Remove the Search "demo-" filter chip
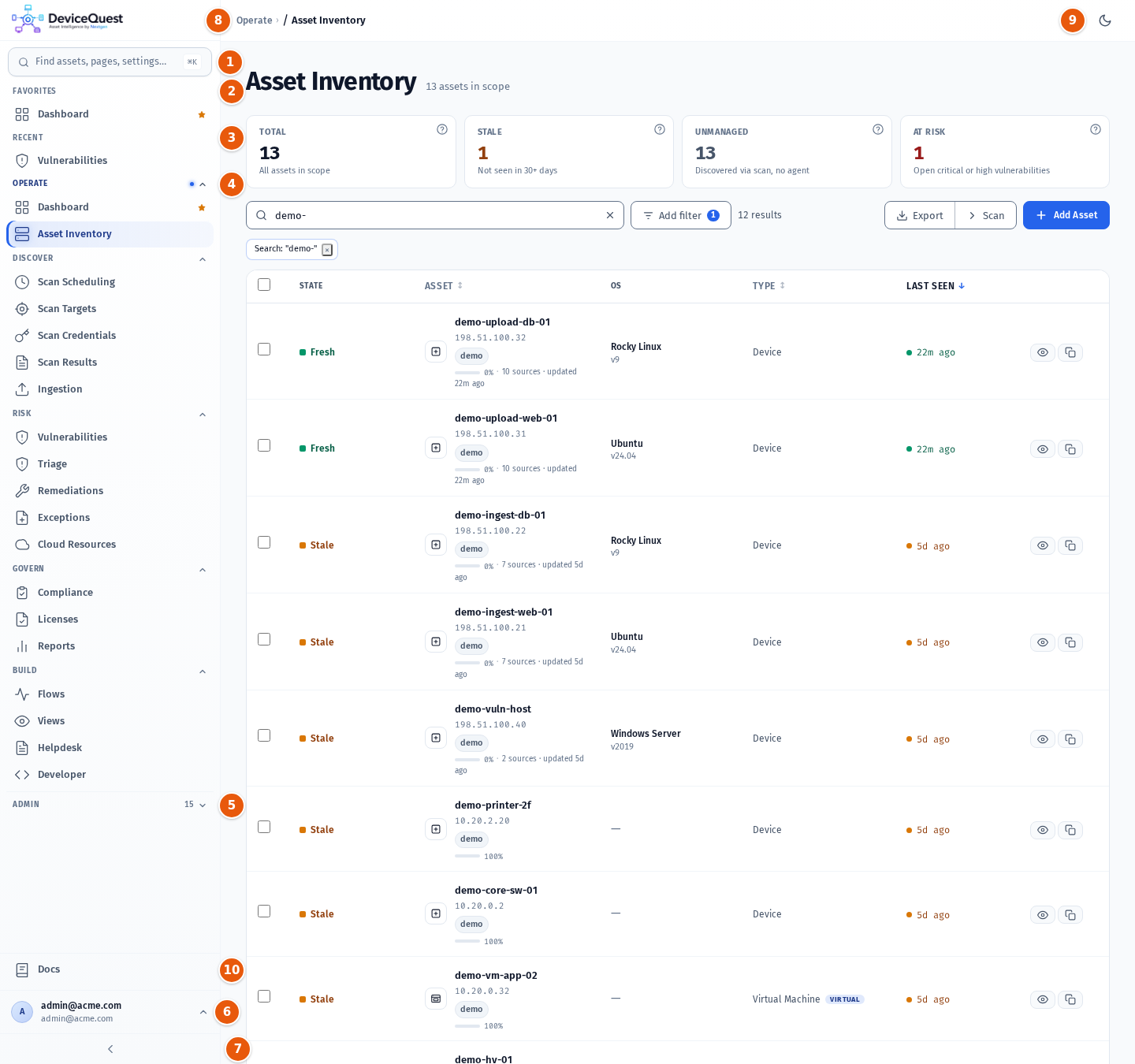Screen dimensions: 1135x1064 click(327, 250)
